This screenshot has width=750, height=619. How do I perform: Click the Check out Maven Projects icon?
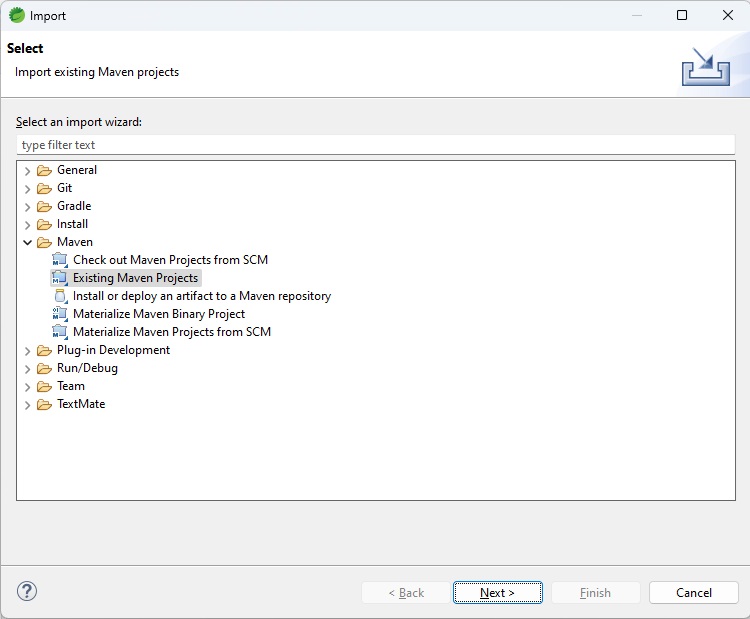click(x=60, y=260)
